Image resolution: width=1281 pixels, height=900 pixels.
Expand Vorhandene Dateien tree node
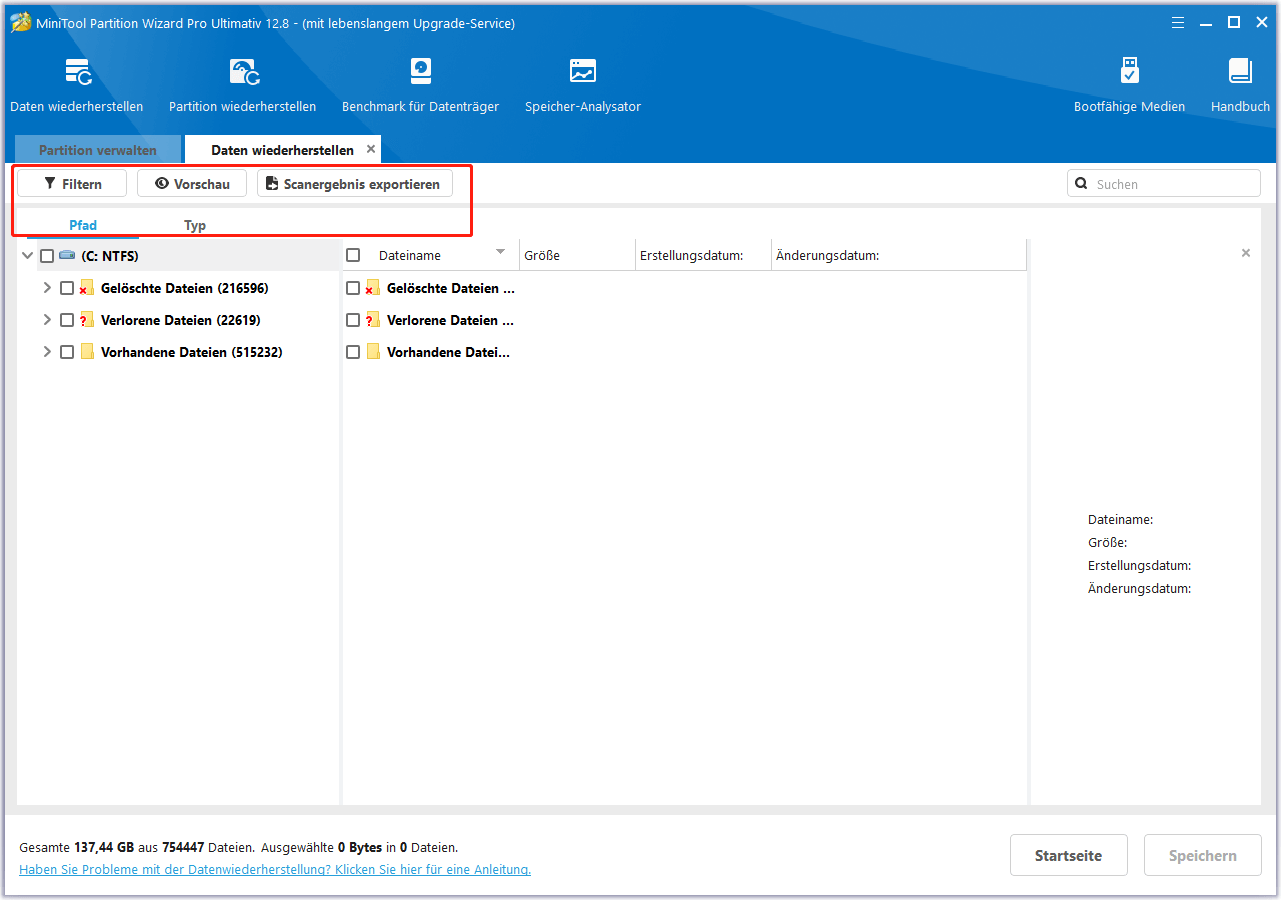47,352
